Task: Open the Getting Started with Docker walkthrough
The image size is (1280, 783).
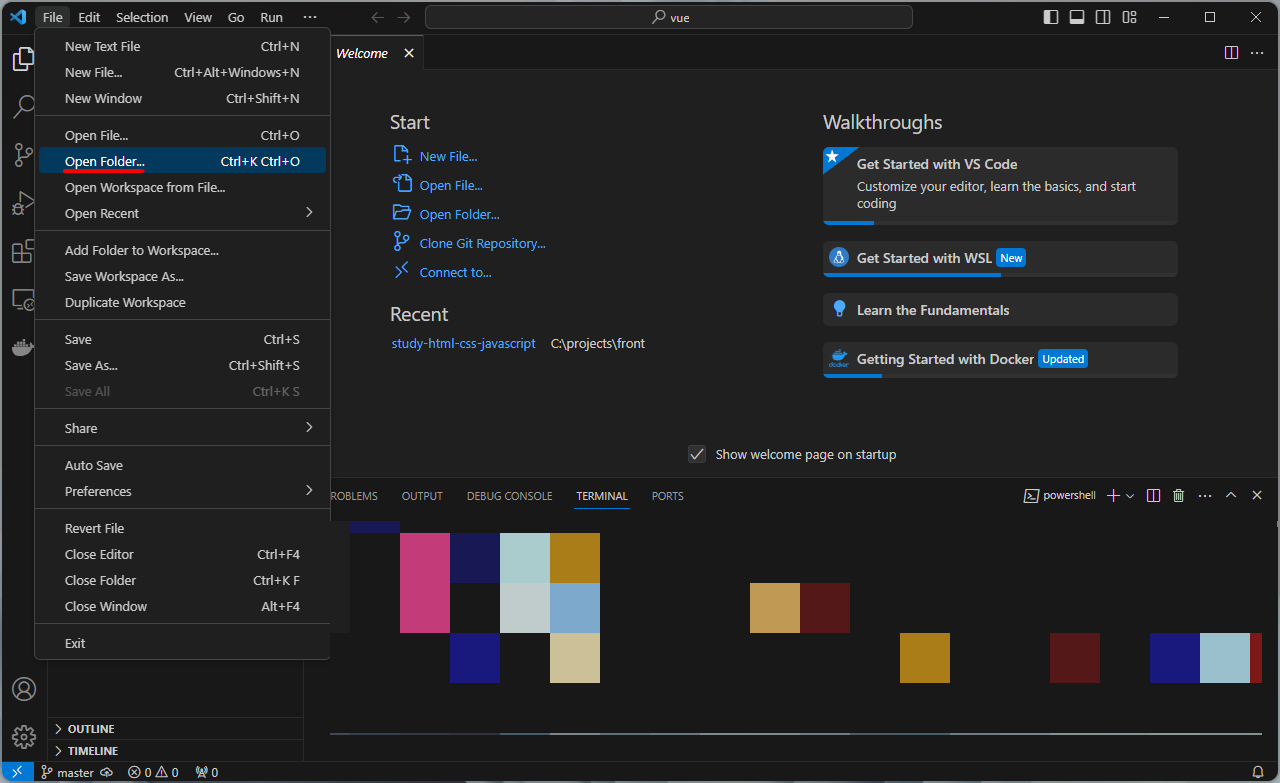Action: point(1000,359)
